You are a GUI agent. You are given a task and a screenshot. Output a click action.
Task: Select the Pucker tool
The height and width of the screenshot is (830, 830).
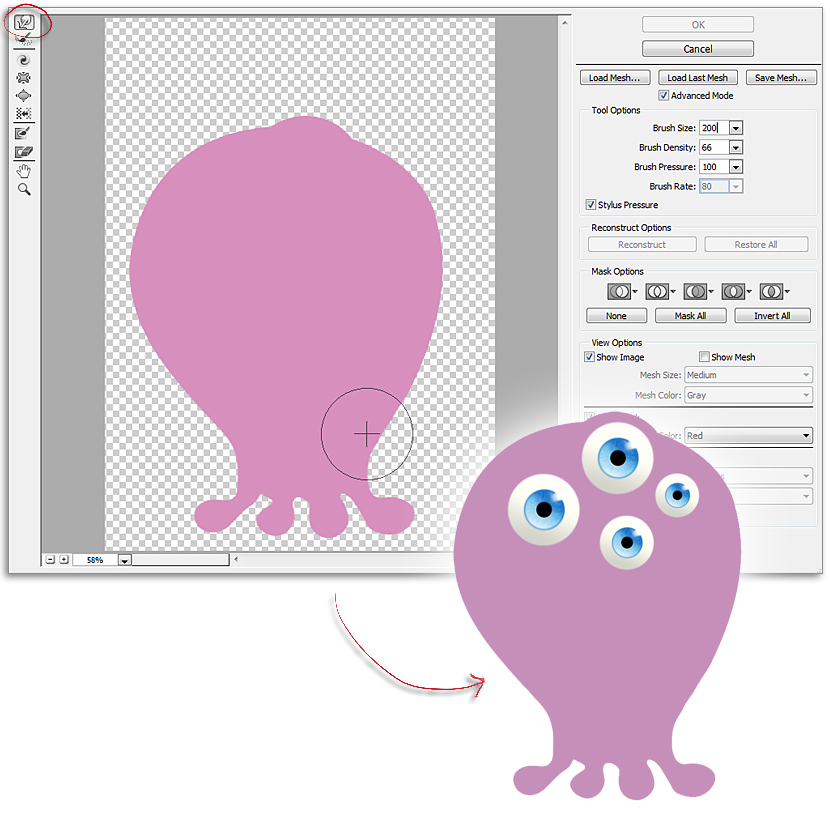tap(24, 78)
